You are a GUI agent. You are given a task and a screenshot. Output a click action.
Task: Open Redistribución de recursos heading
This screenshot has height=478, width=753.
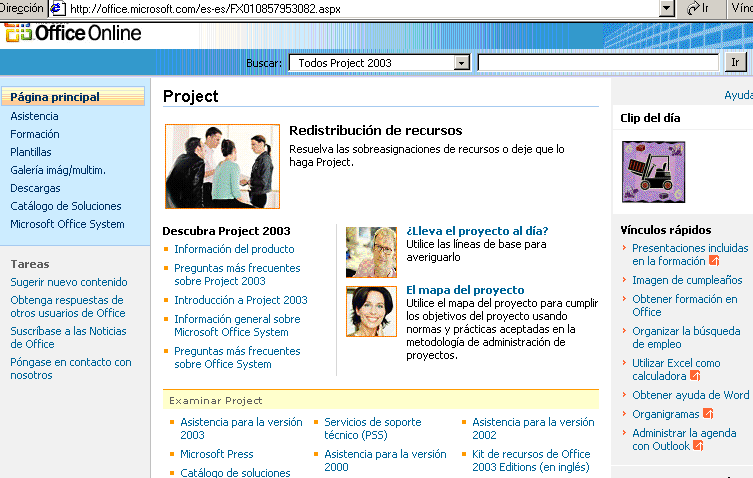pos(376,131)
